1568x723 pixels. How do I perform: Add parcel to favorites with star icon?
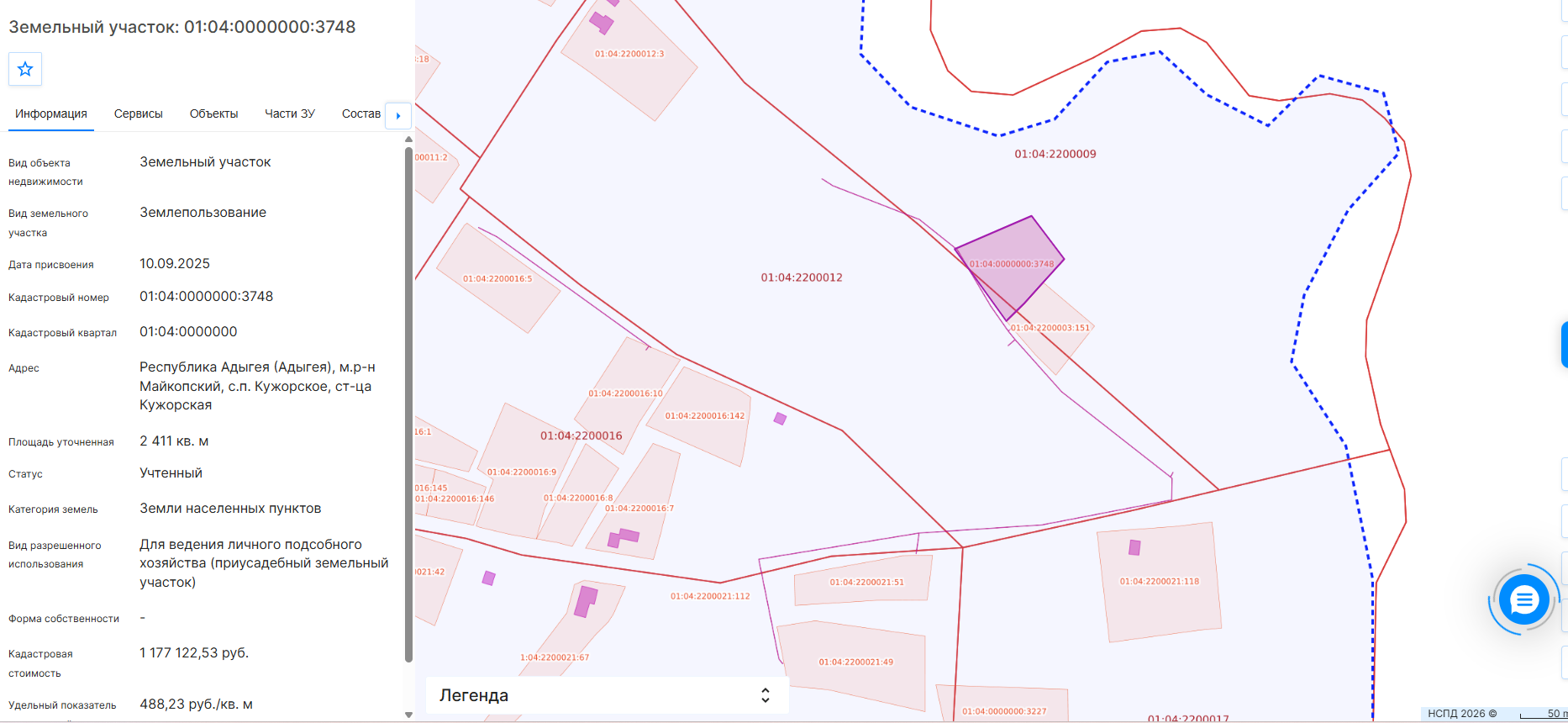click(25, 69)
